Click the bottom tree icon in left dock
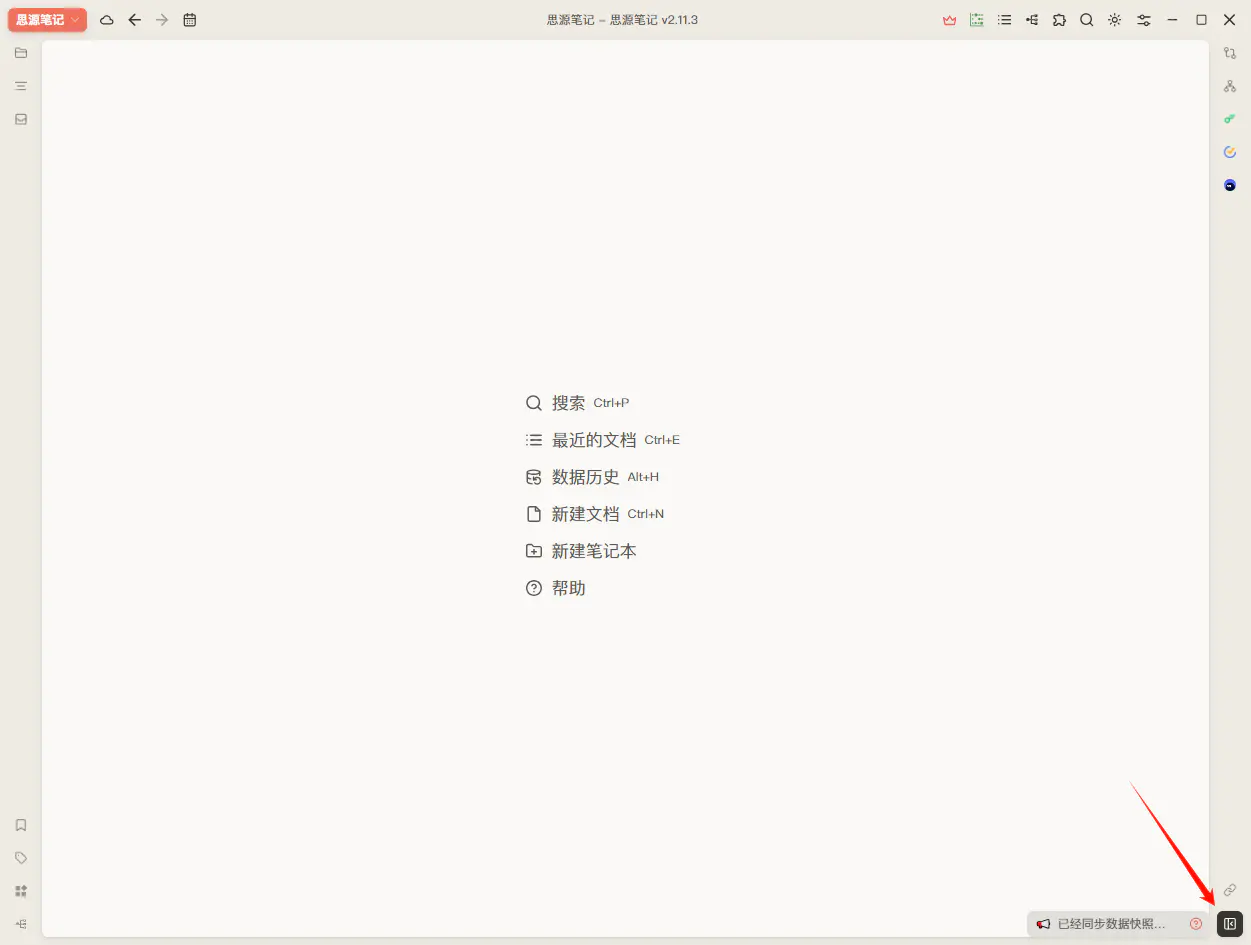 [21, 924]
